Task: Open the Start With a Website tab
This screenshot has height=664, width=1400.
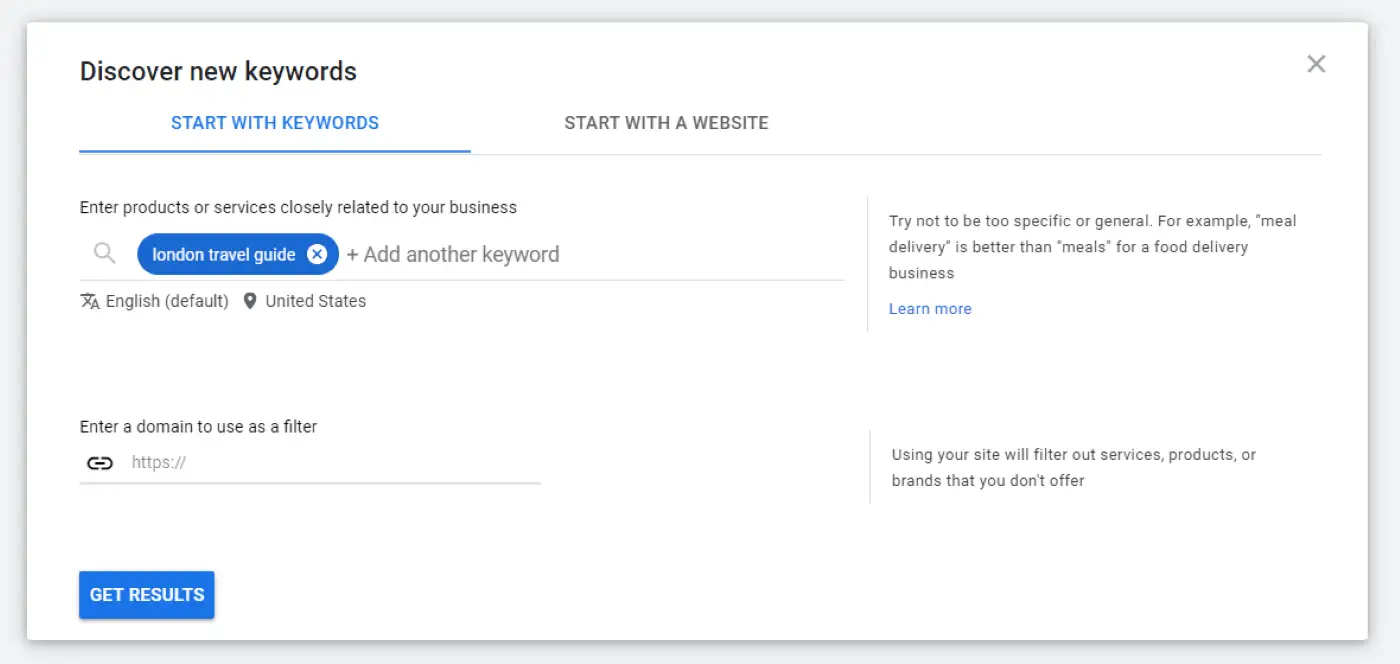Action: 666,123
